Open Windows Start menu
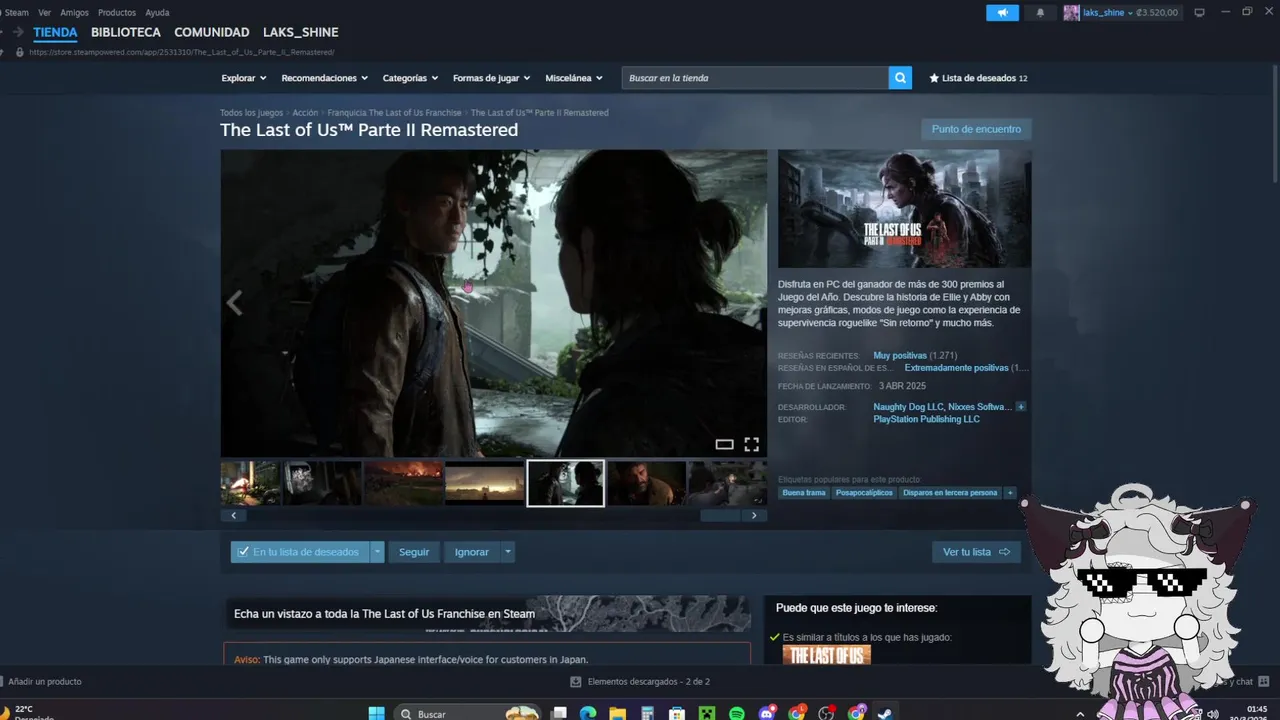 tap(376, 713)
